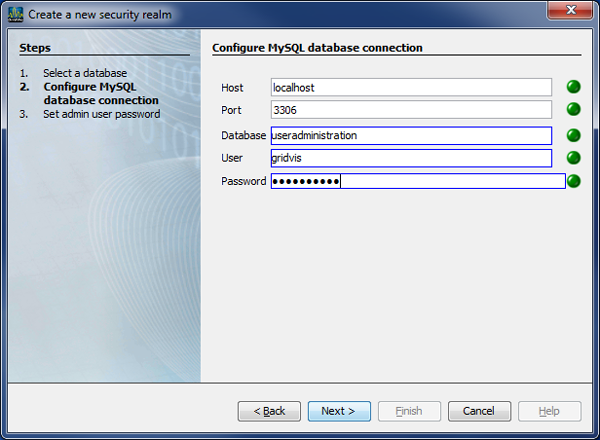Click the green status indicator beside Port

point(573,109)
